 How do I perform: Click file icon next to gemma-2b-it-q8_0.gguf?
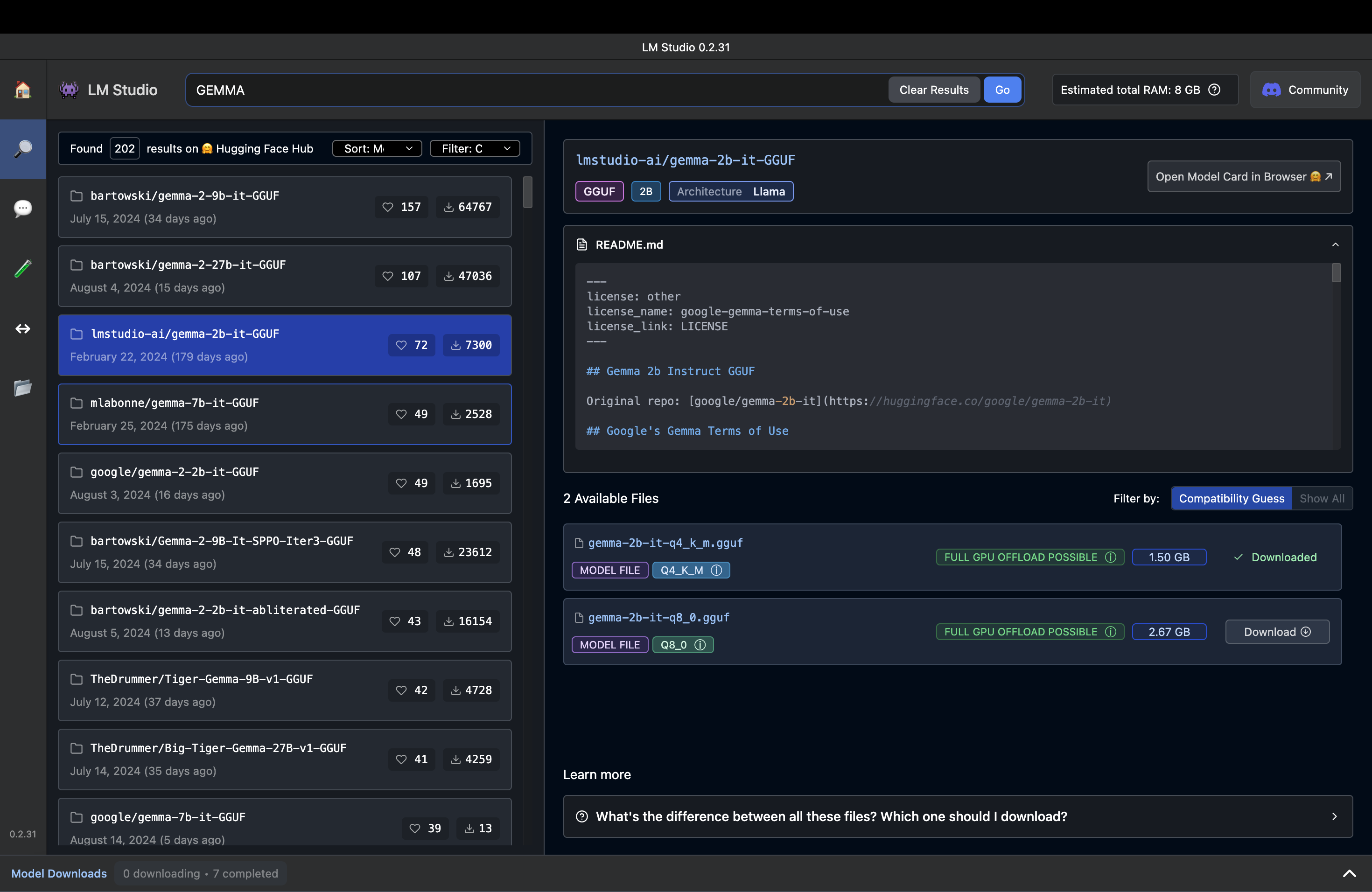tap(579, 618)
